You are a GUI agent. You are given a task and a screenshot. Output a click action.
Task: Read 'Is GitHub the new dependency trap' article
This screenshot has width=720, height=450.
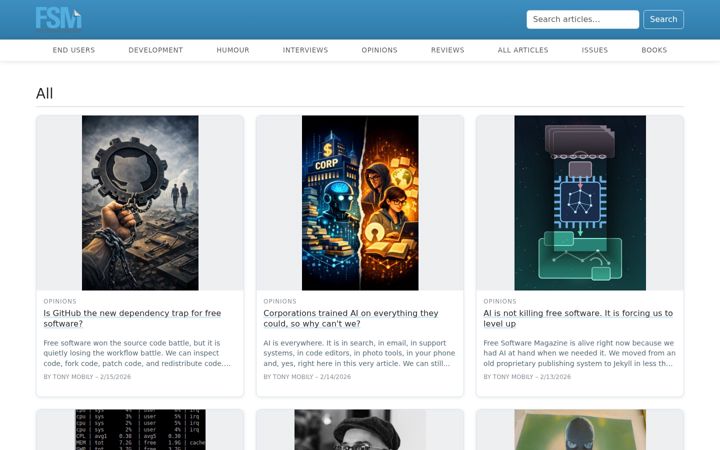[x=132, y=318]
